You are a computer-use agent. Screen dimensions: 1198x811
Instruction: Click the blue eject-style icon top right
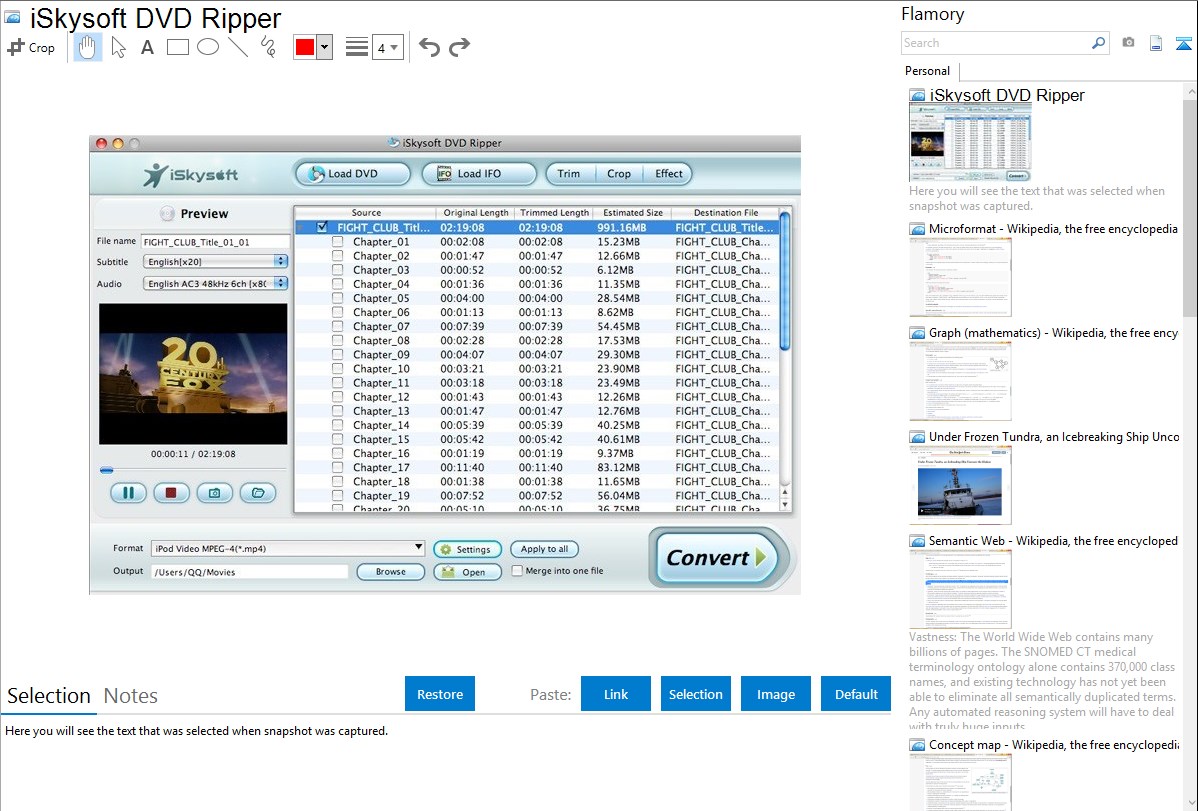(1183, 43)
